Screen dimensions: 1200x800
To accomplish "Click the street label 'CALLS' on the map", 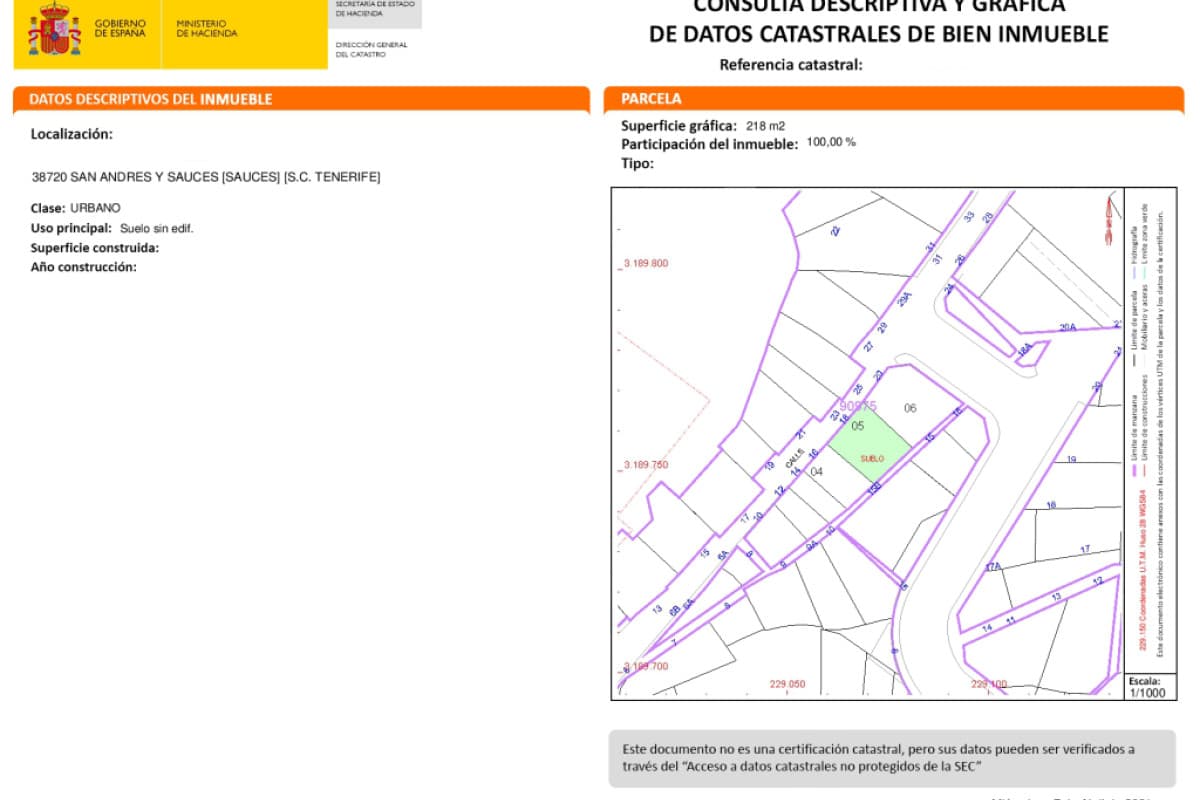I will (x=795, y=459).
